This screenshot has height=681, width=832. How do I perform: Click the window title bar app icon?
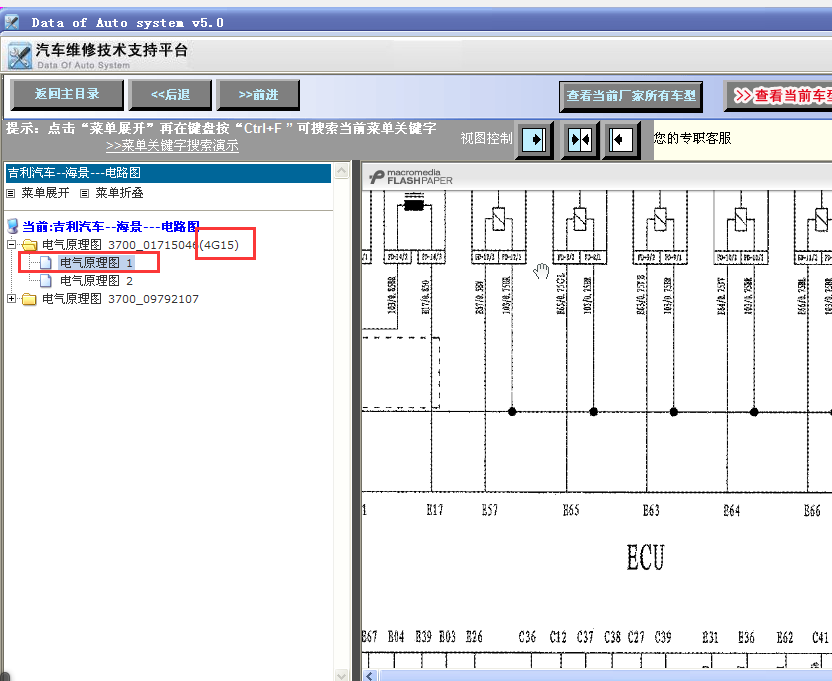pos(12,22)
